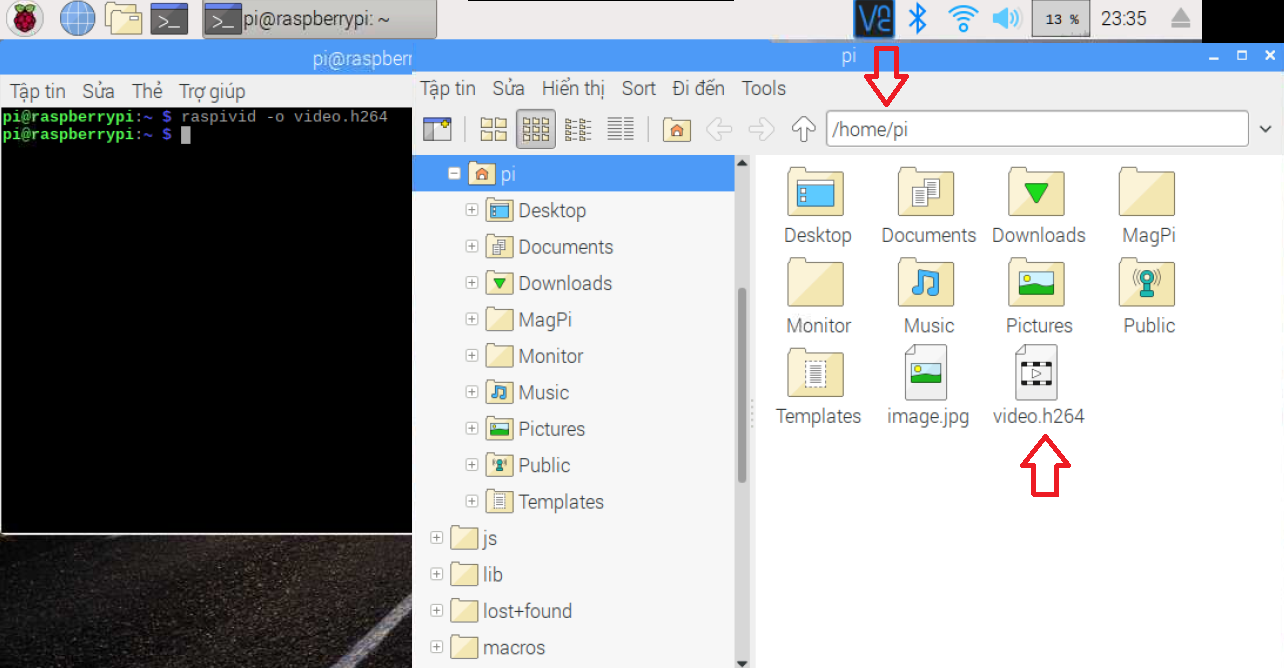Open the volume control speaker icon

[1005, 18]
